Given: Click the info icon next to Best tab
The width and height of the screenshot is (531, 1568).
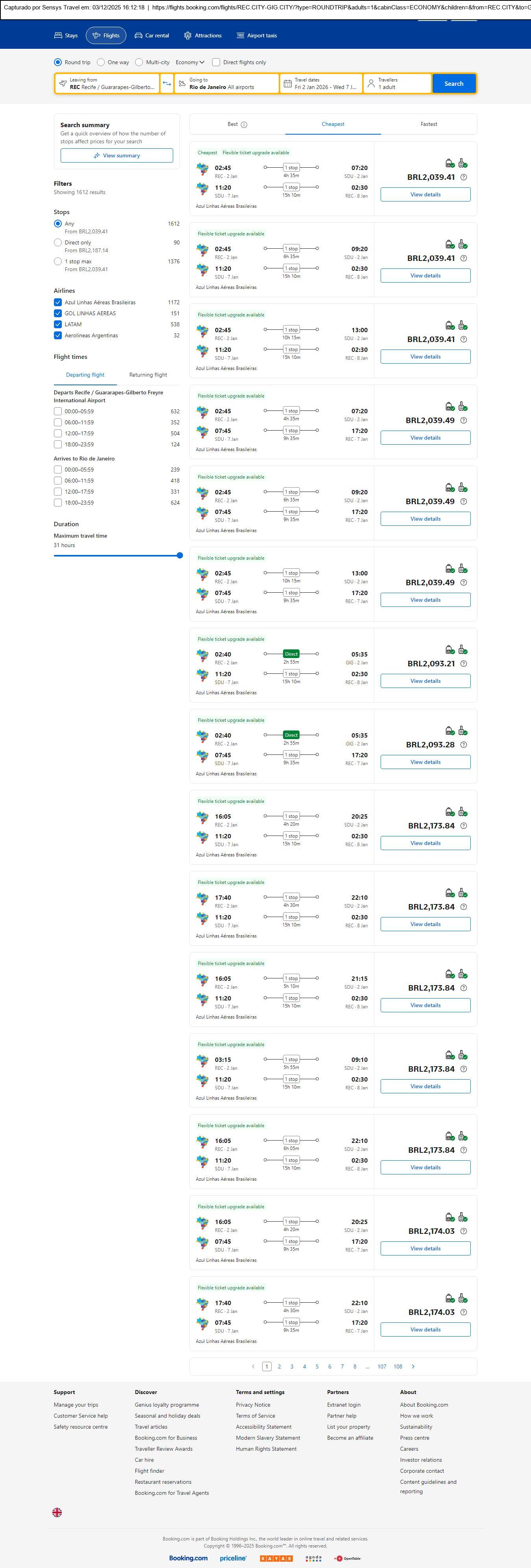Looking at the screenshot, I should tap(244, 125).
